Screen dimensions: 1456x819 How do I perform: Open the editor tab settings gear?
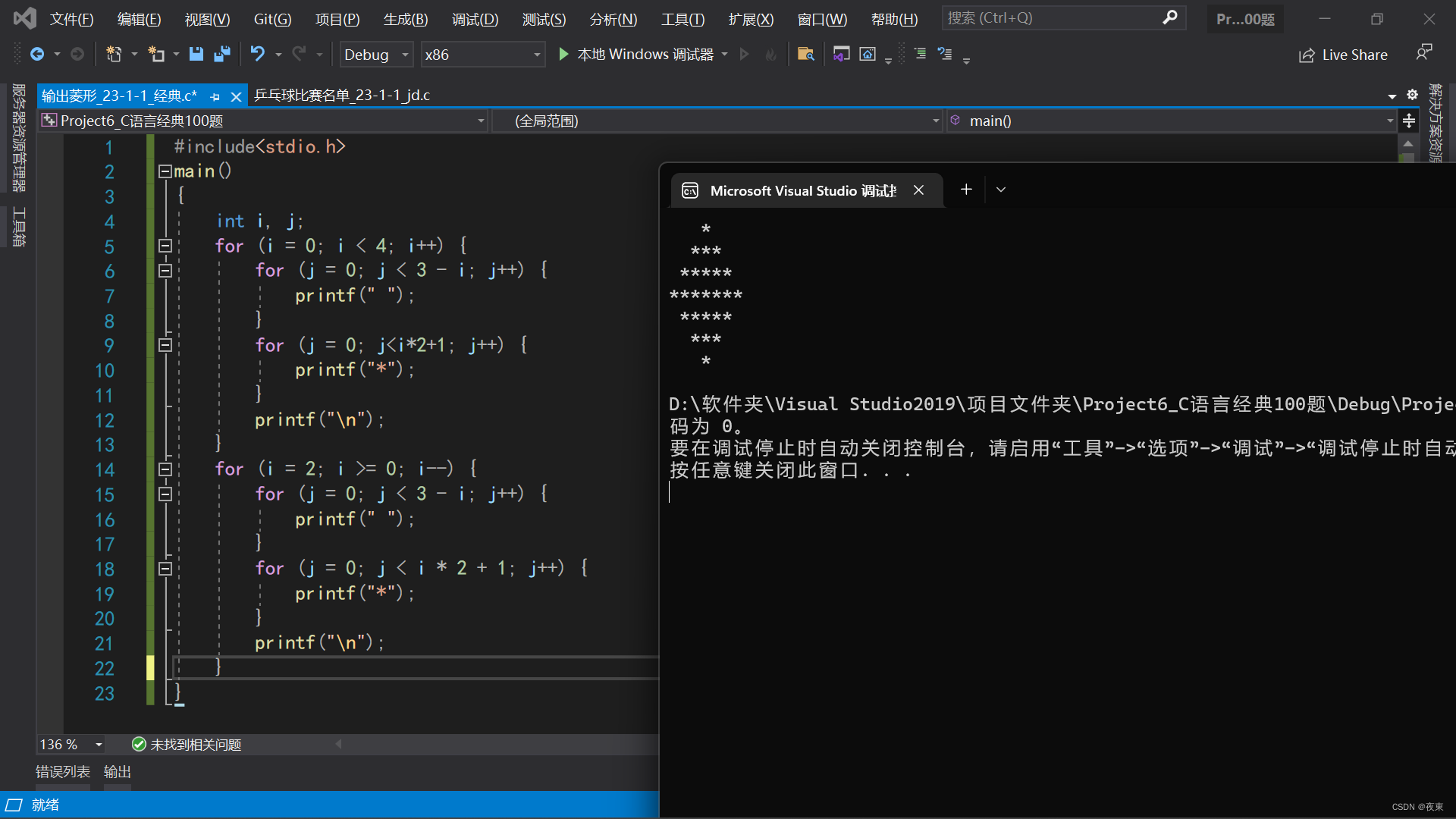coord(1412,95)
